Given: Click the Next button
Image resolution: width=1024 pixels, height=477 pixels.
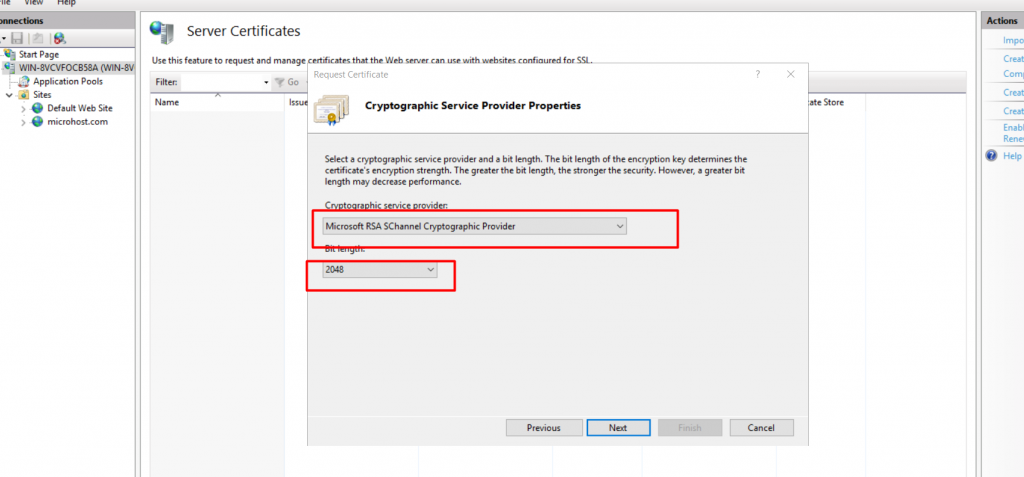Looking at the screenshot, I should (618, 428).
